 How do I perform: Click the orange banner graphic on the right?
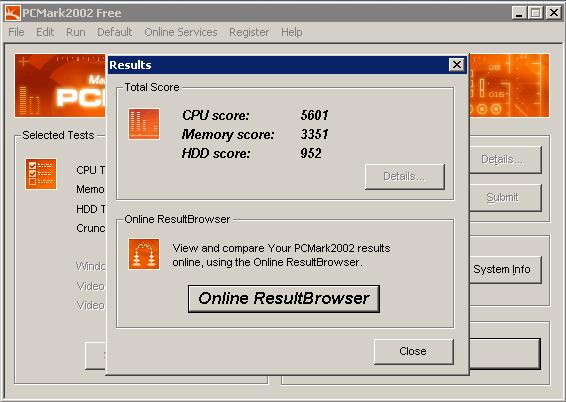coord(509,86)
